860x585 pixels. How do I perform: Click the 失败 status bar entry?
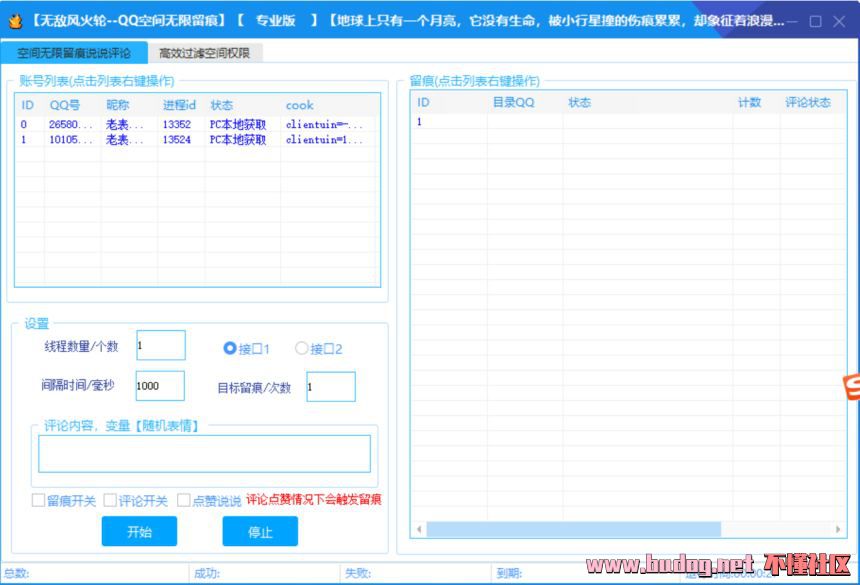coord(358,573)
